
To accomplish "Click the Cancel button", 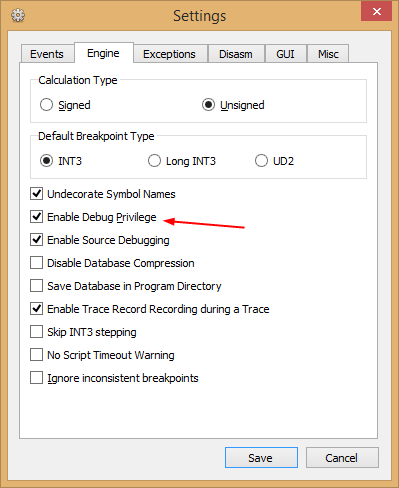I will pyautogui.click(x=342, y=458).
